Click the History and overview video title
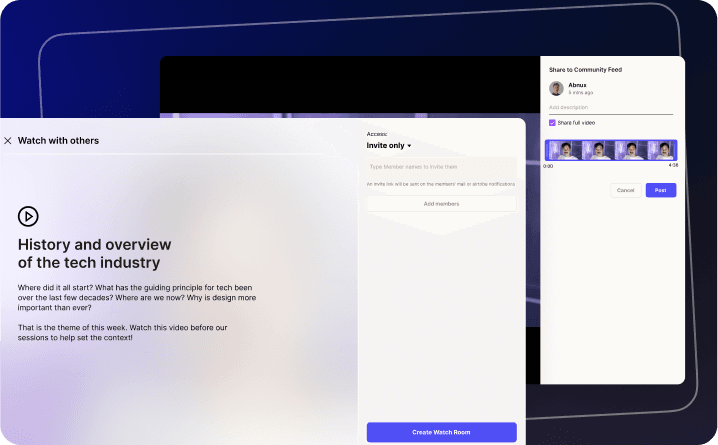This screenshot has width=718, height=445. [95, 254]
